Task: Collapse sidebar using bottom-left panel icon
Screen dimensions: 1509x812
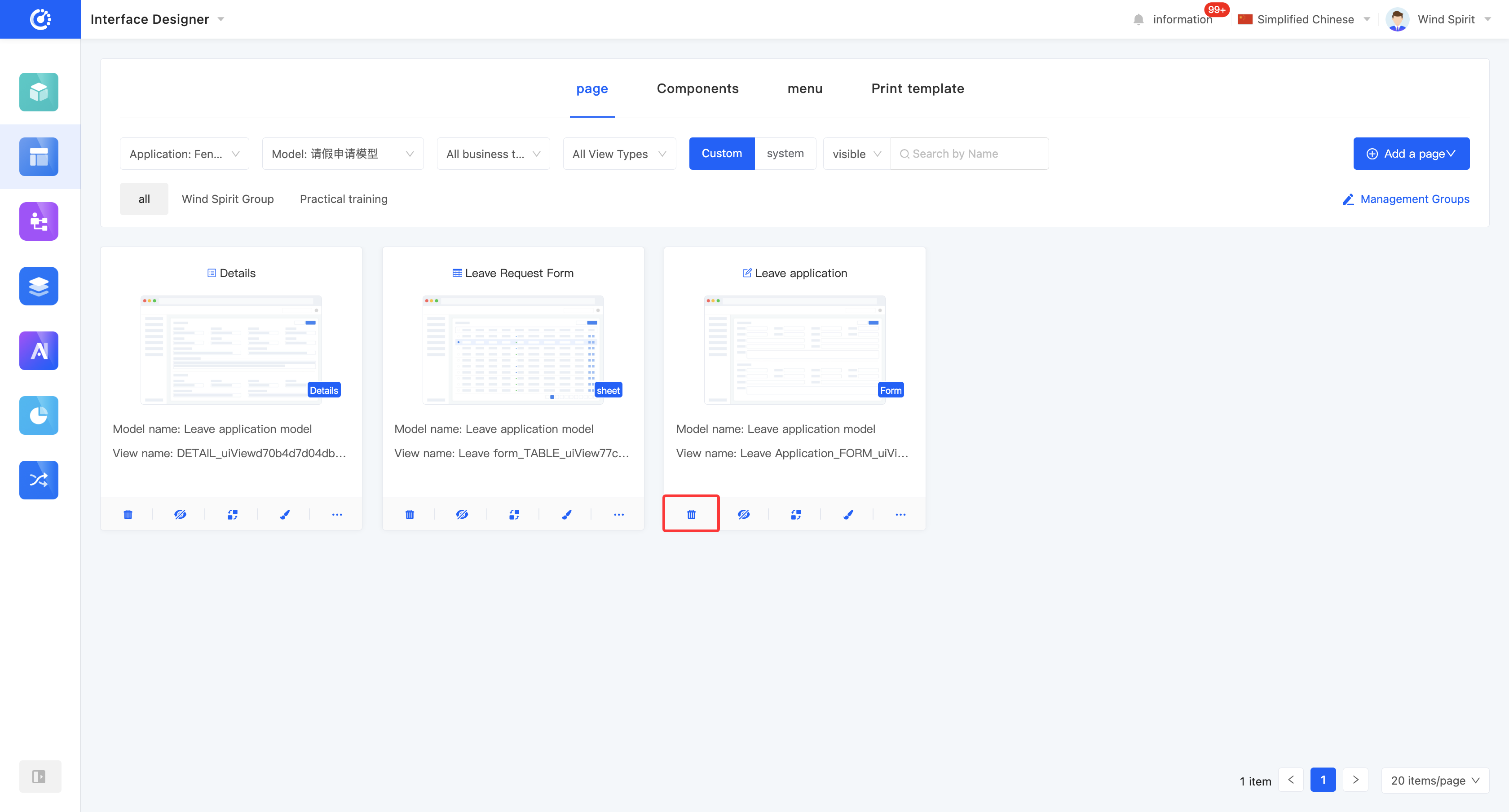Action: [x=39, y=776]
